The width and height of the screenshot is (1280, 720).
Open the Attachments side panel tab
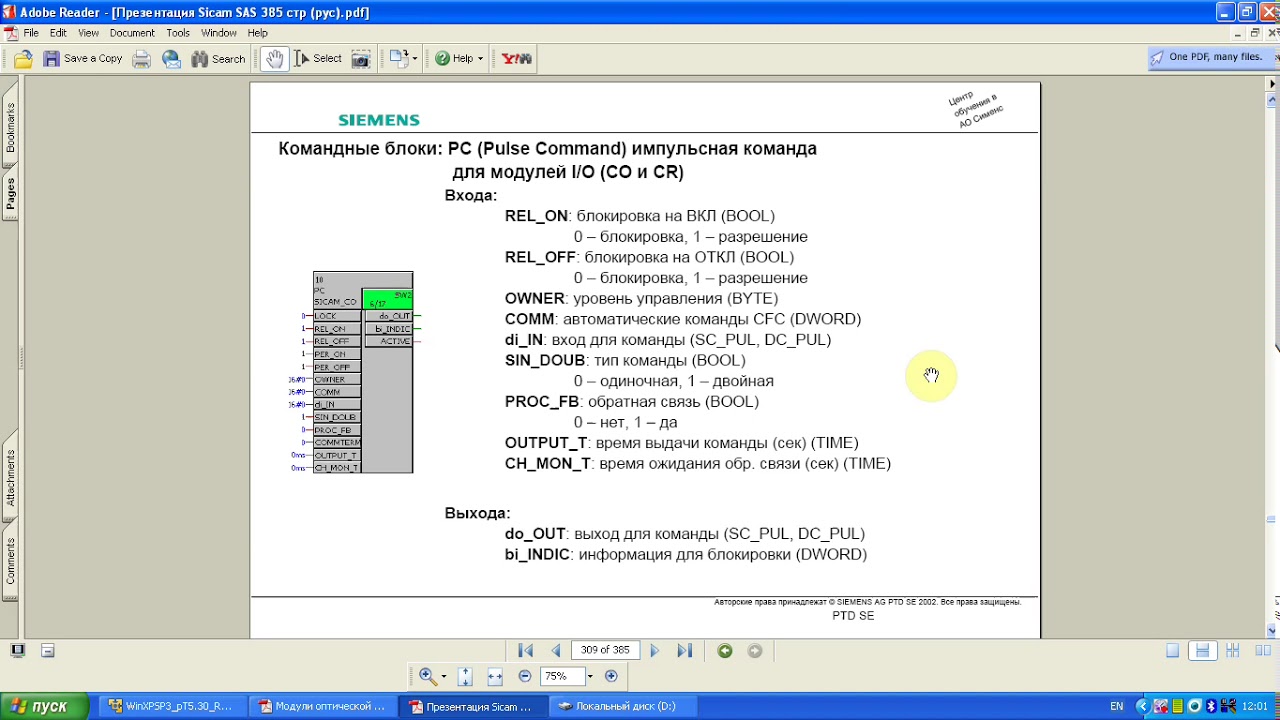click(x=10, y=478)
